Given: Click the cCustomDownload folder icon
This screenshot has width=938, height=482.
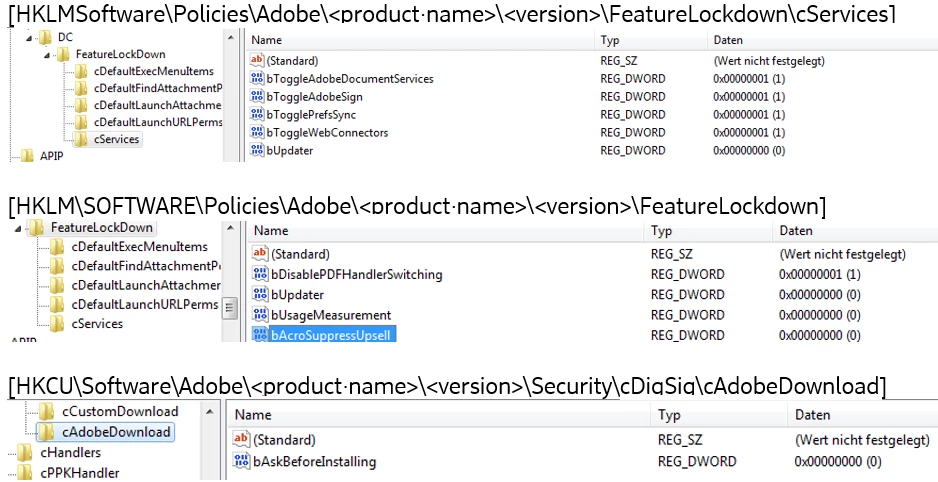Looking at the screenshot, I should [46, 411].
